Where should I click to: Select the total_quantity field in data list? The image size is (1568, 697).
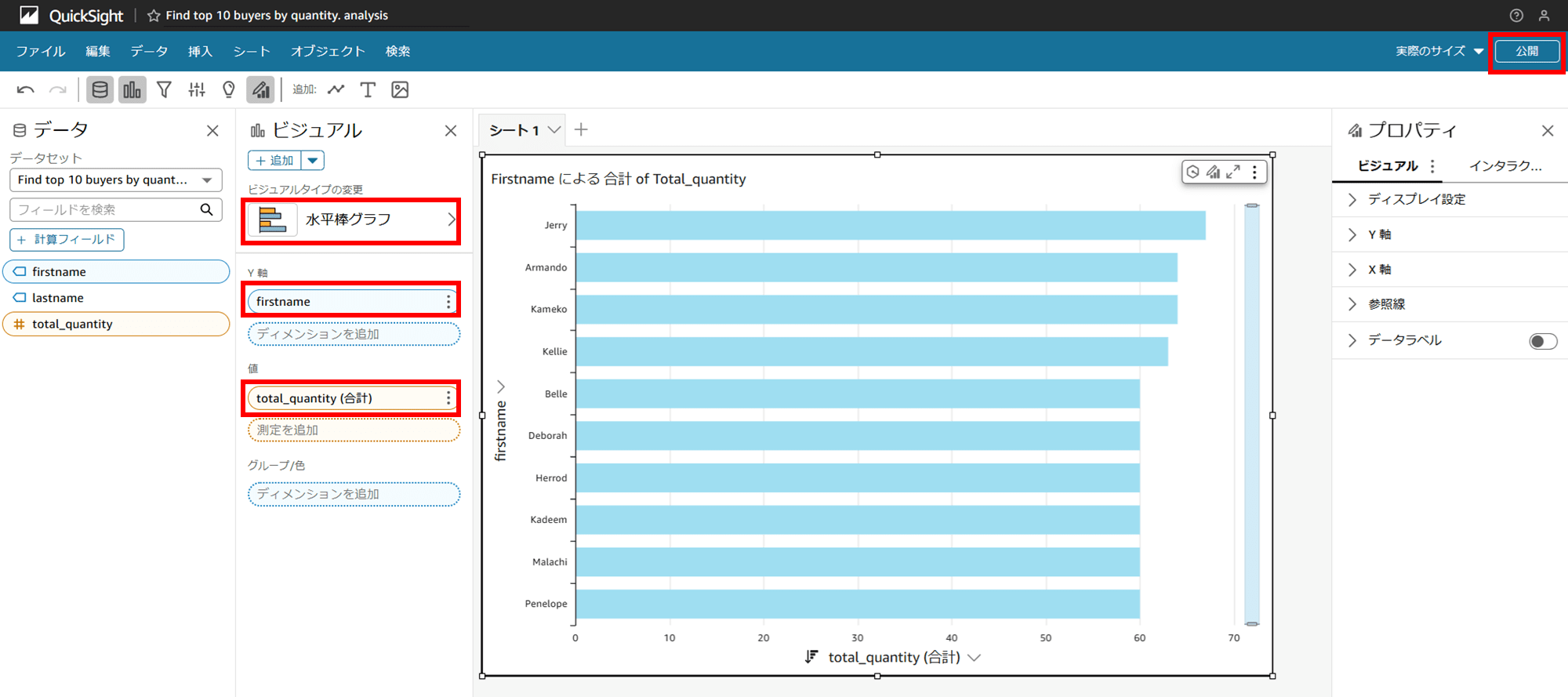coord(116,324)
